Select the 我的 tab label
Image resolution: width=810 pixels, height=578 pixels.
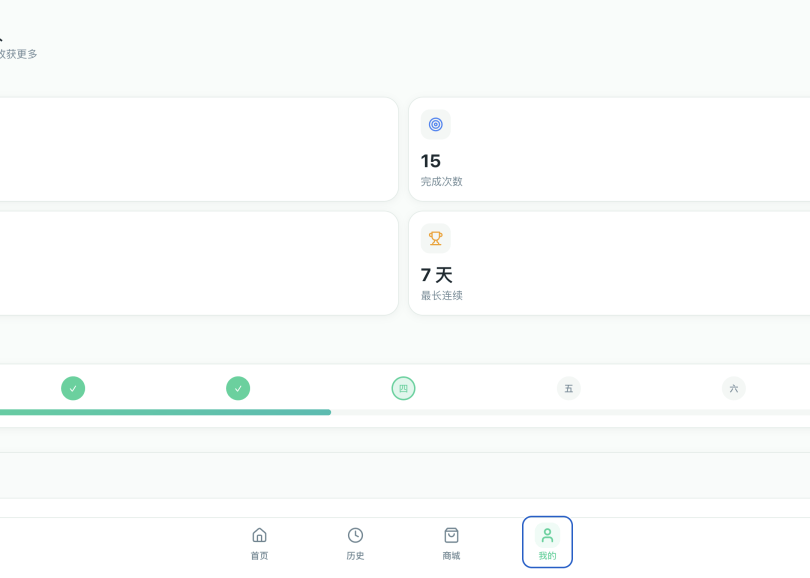tap(547, 556)
